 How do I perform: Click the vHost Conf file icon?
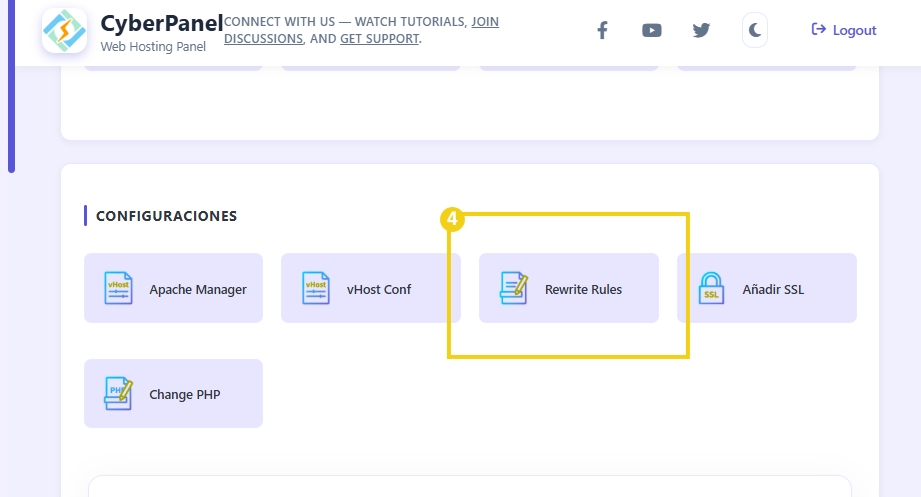pyautogui.click(x=316, y=288)
